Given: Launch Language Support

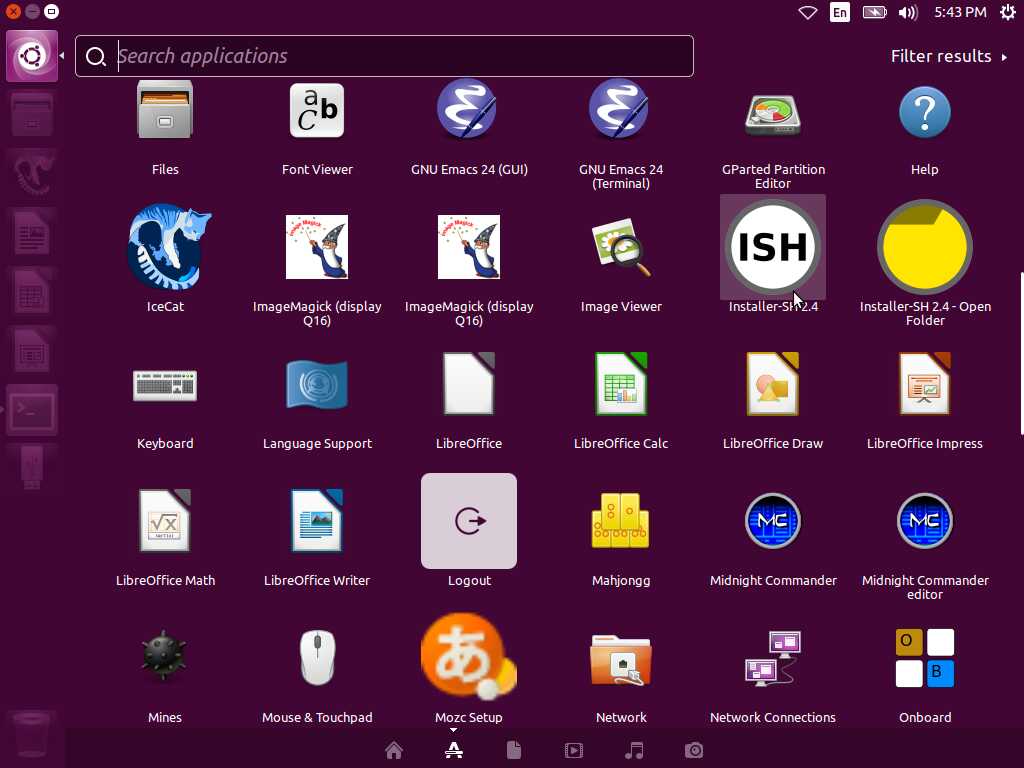Looking at the screenshot, I should (317, 384).
